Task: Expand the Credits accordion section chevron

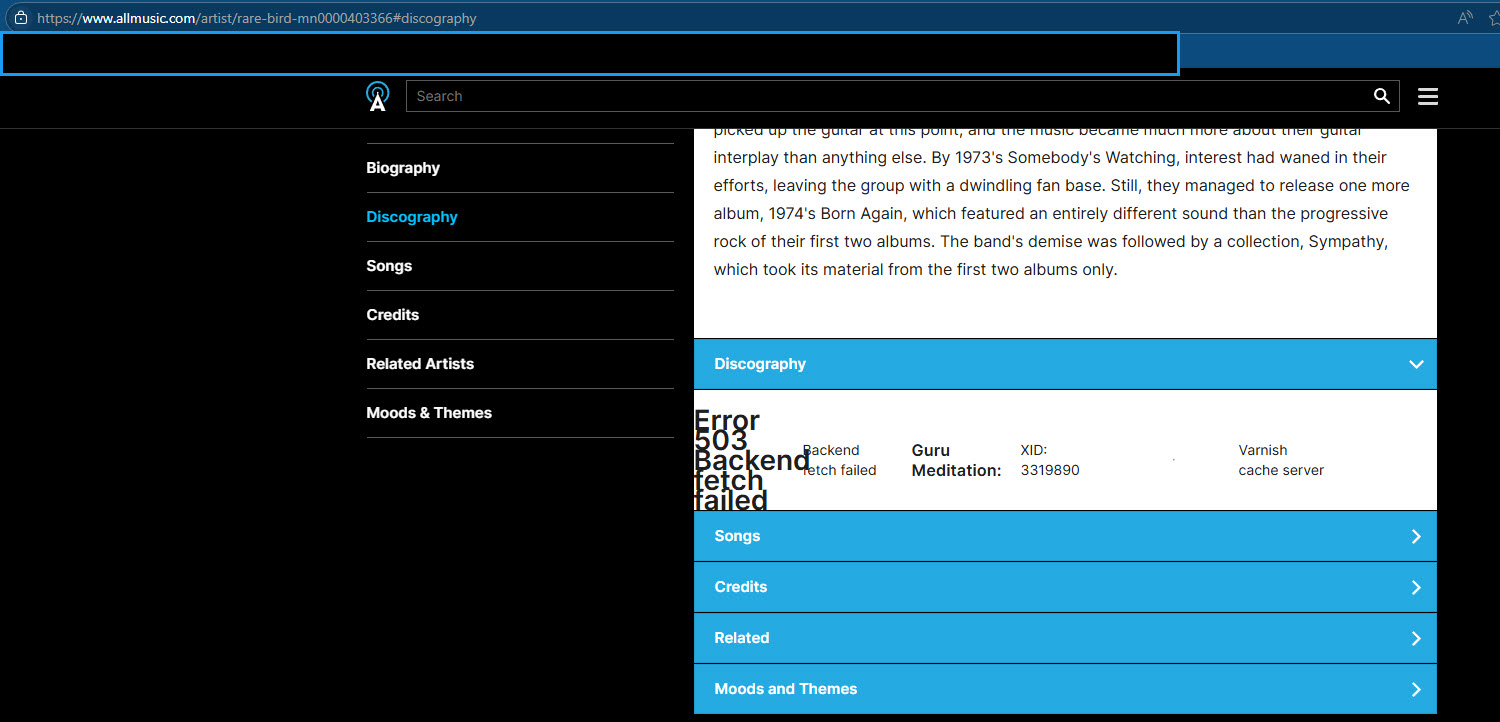Action: coord(1415,587)
